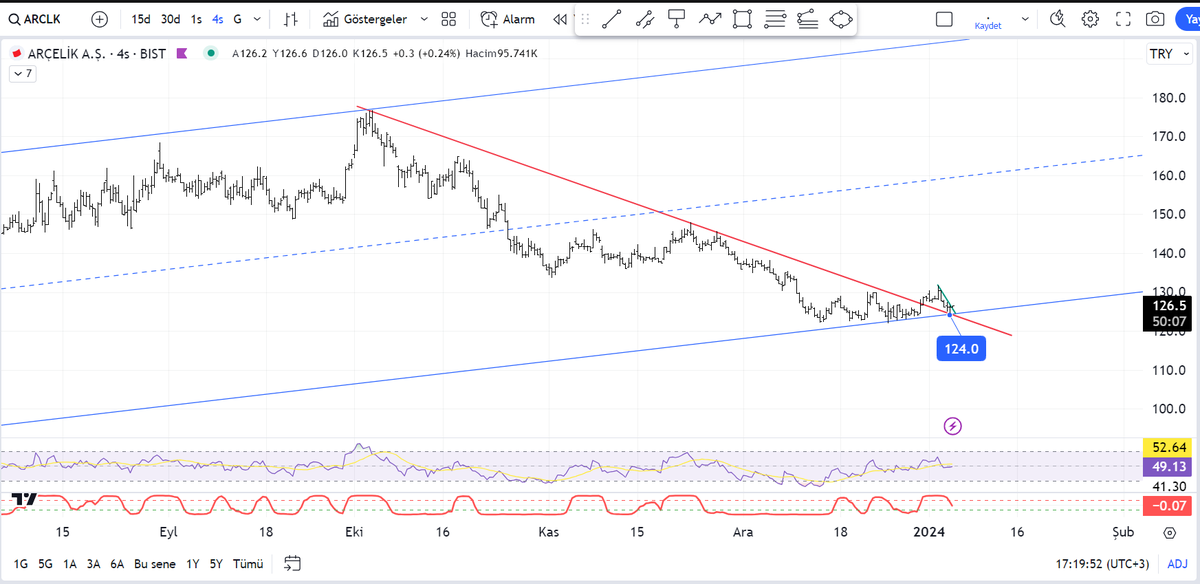Open the TRY currency dropdown

pos(1167,55)
